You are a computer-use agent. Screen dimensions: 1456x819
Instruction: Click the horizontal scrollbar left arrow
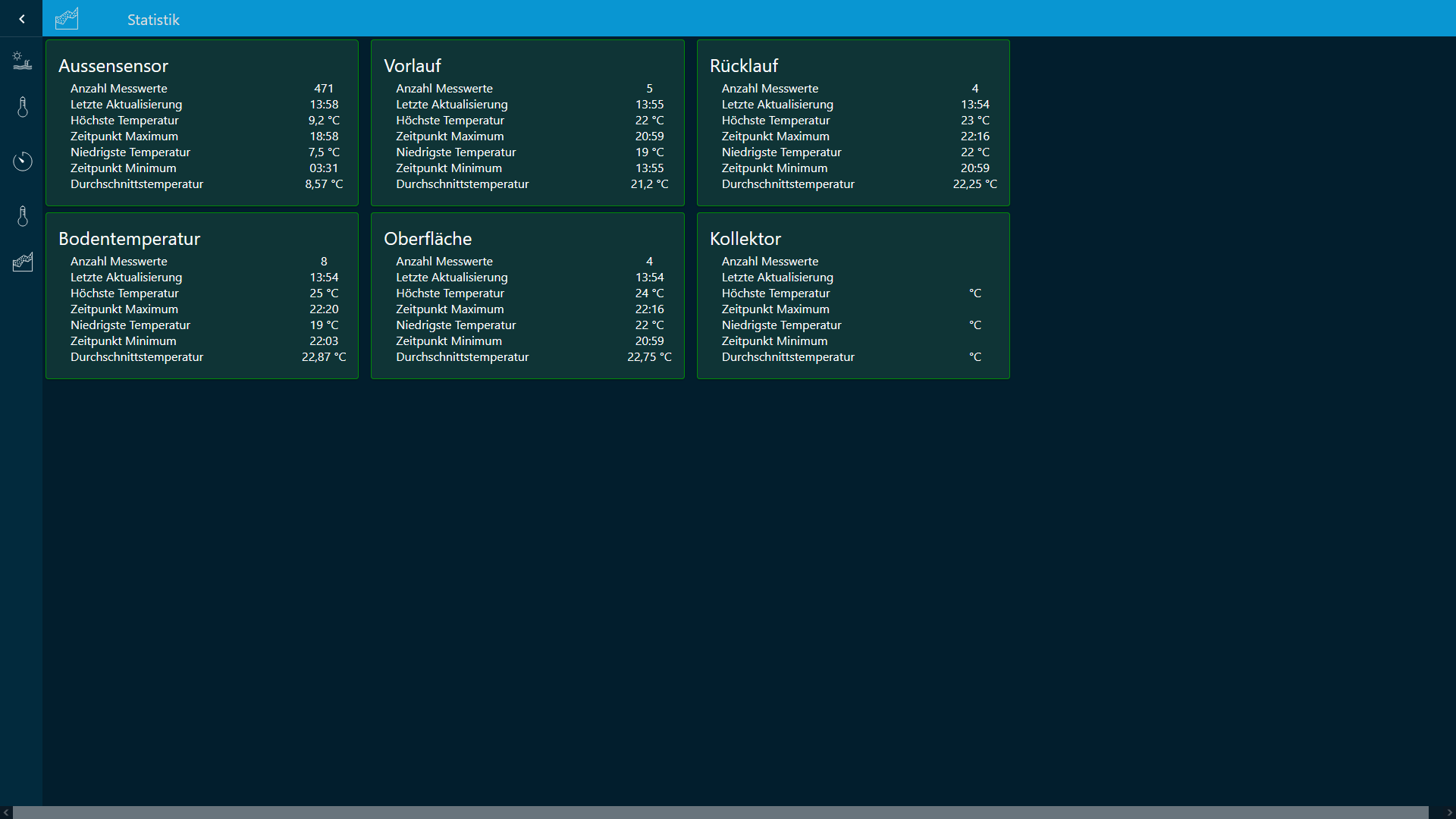coord(6,812)
